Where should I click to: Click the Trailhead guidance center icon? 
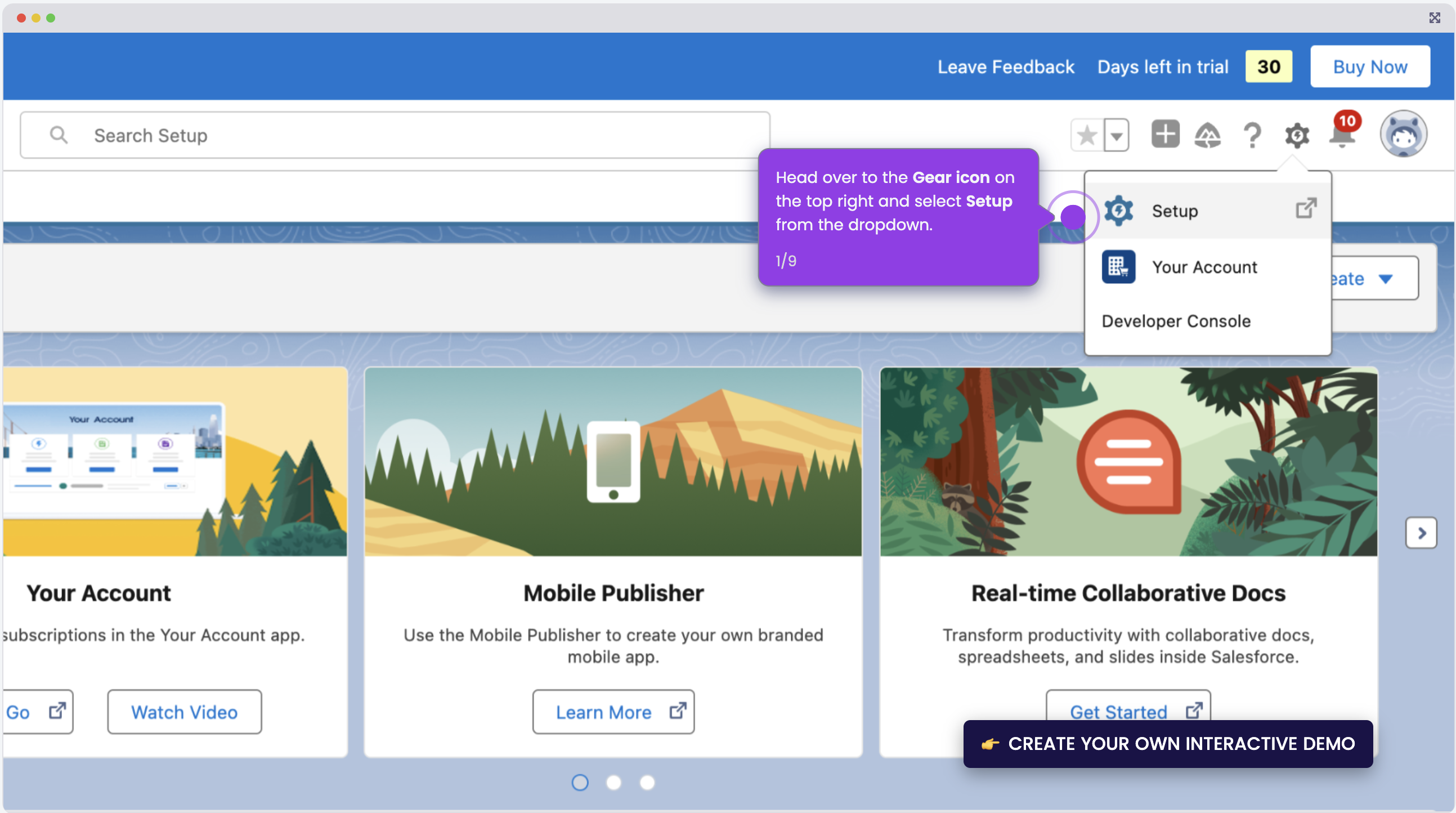(x=1207, y=135)
